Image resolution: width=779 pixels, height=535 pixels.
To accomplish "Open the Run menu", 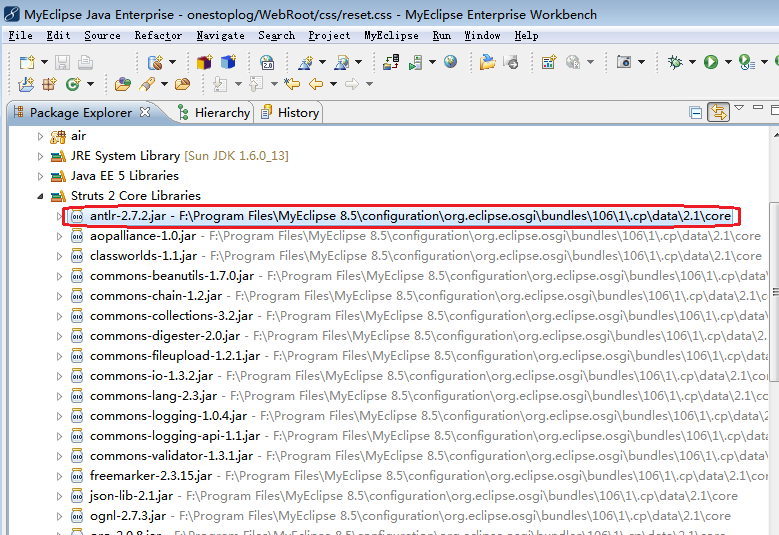I will [442, 36].
